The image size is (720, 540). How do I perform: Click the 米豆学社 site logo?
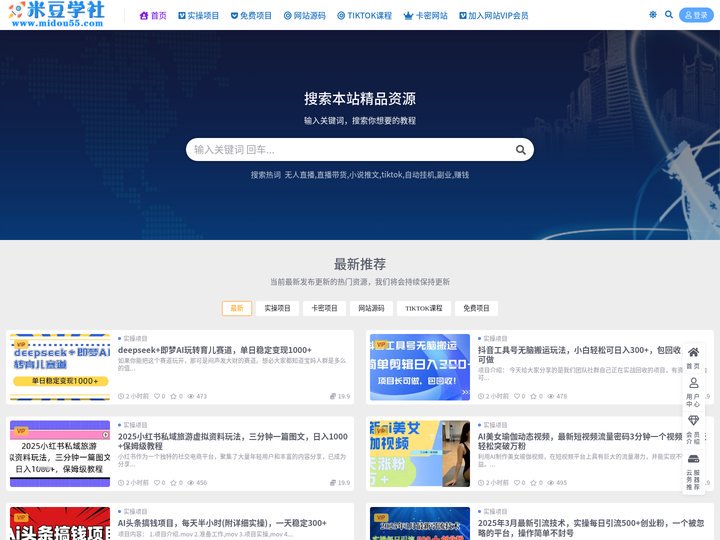[56, 15]
